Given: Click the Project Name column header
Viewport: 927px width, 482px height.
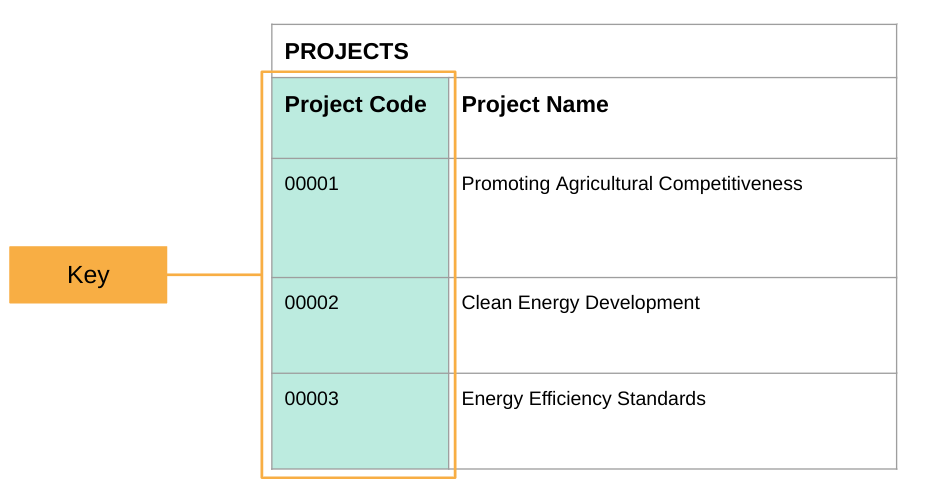Looking at the screenshot, I should pos(675,118).
